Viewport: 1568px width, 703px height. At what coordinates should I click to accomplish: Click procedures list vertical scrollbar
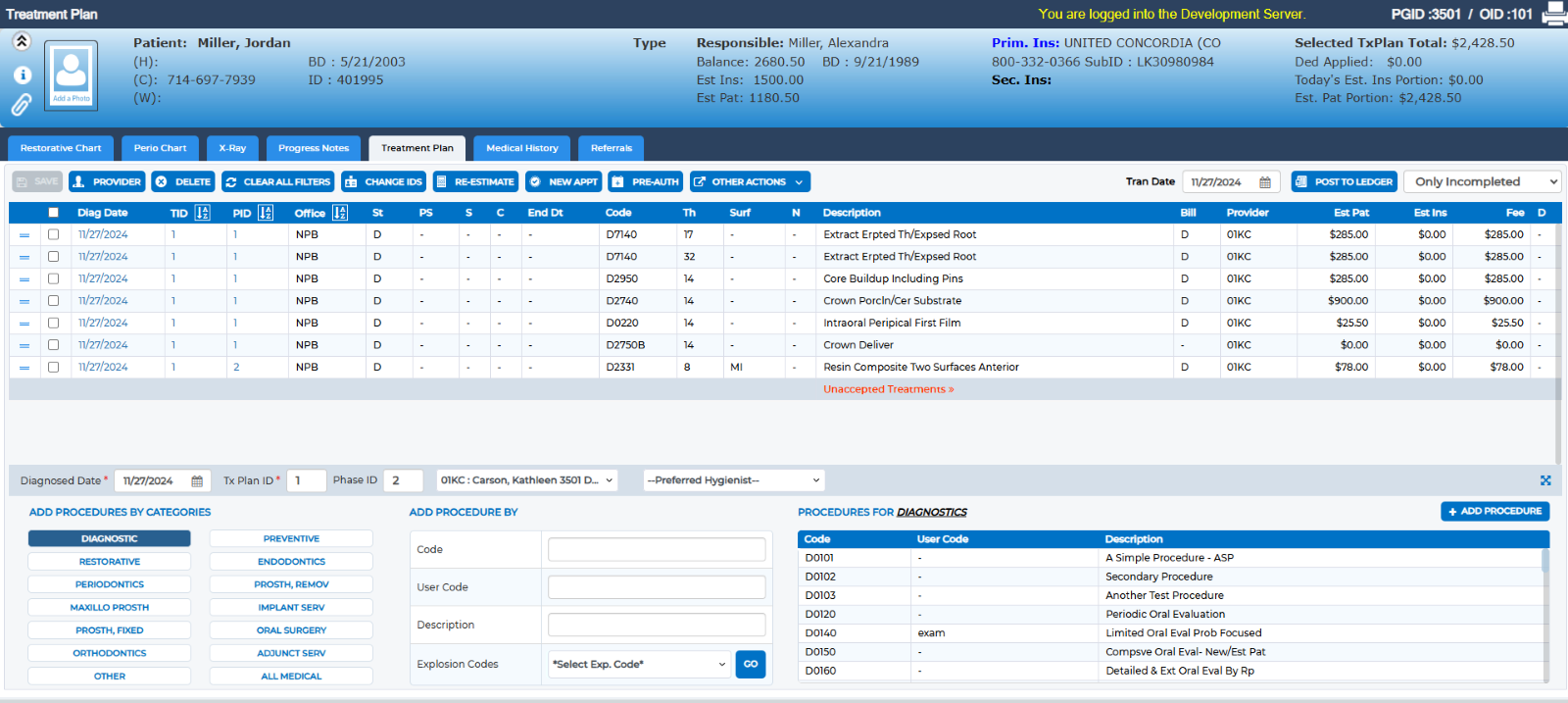point(1545,615)
